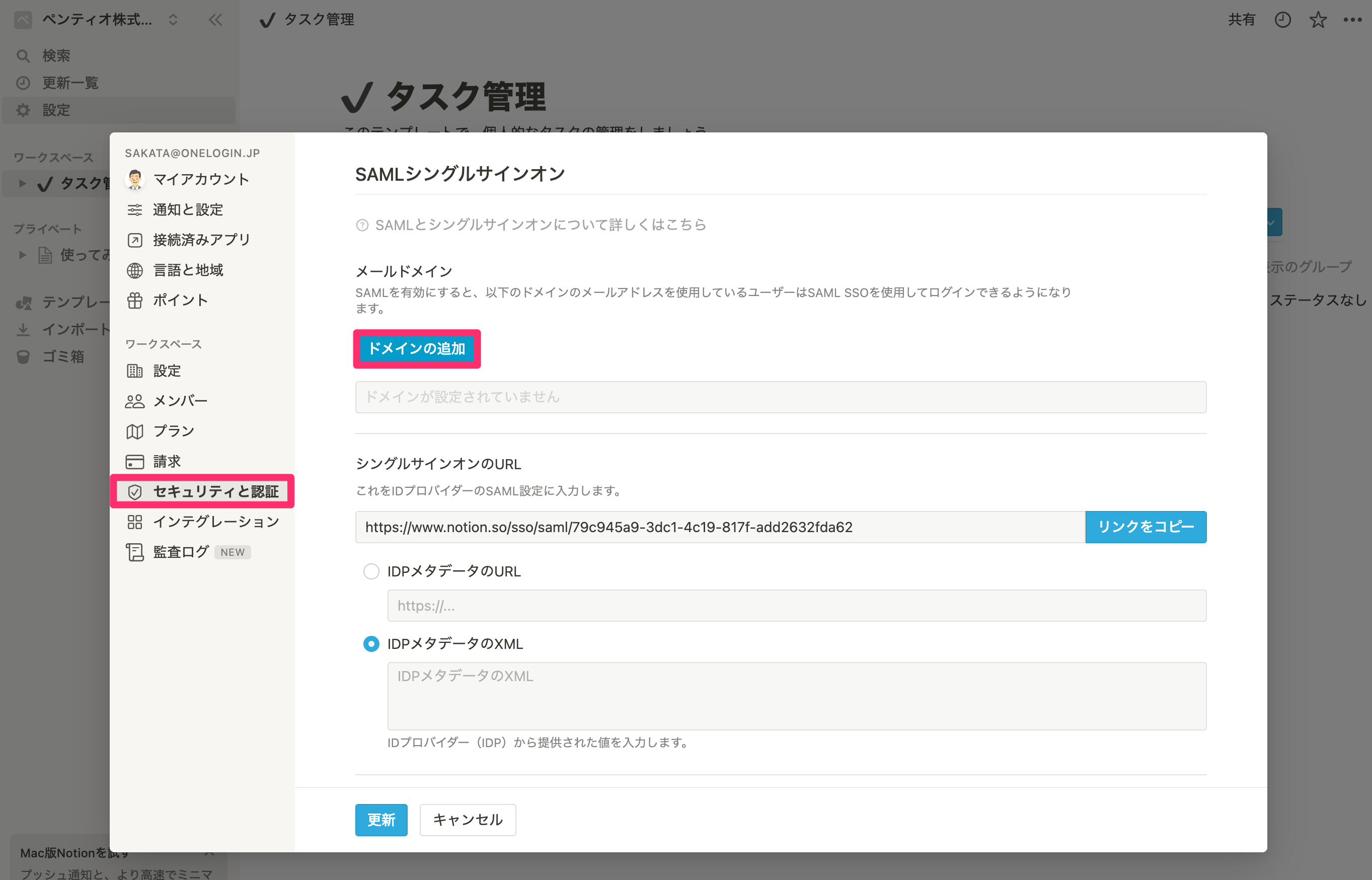Click the single sign-on URL field

(720, 527)
